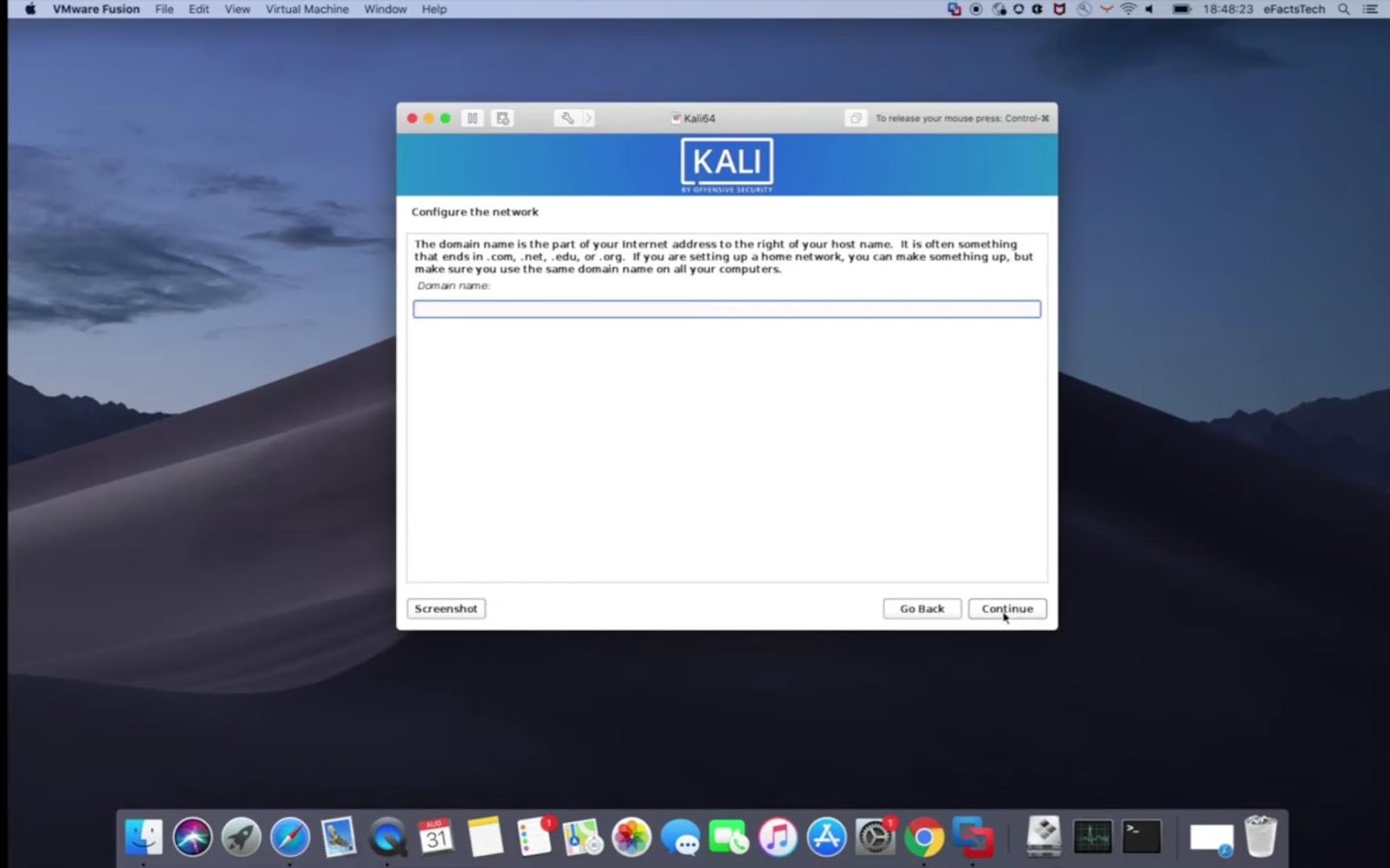
Task: Open Launchpad rocket icon in Dock
Action: point(241,837)
